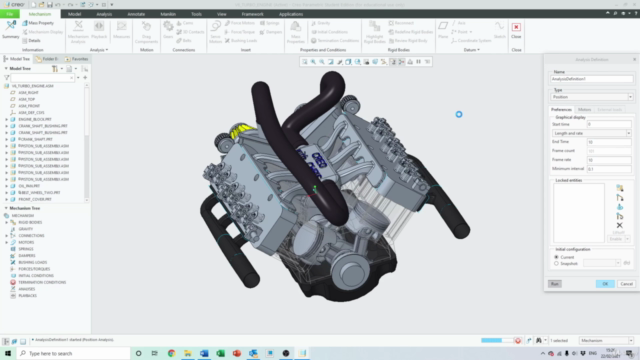Click the delete locked entity X icon
The image size is (640, 360).
(x=620, y=225)
